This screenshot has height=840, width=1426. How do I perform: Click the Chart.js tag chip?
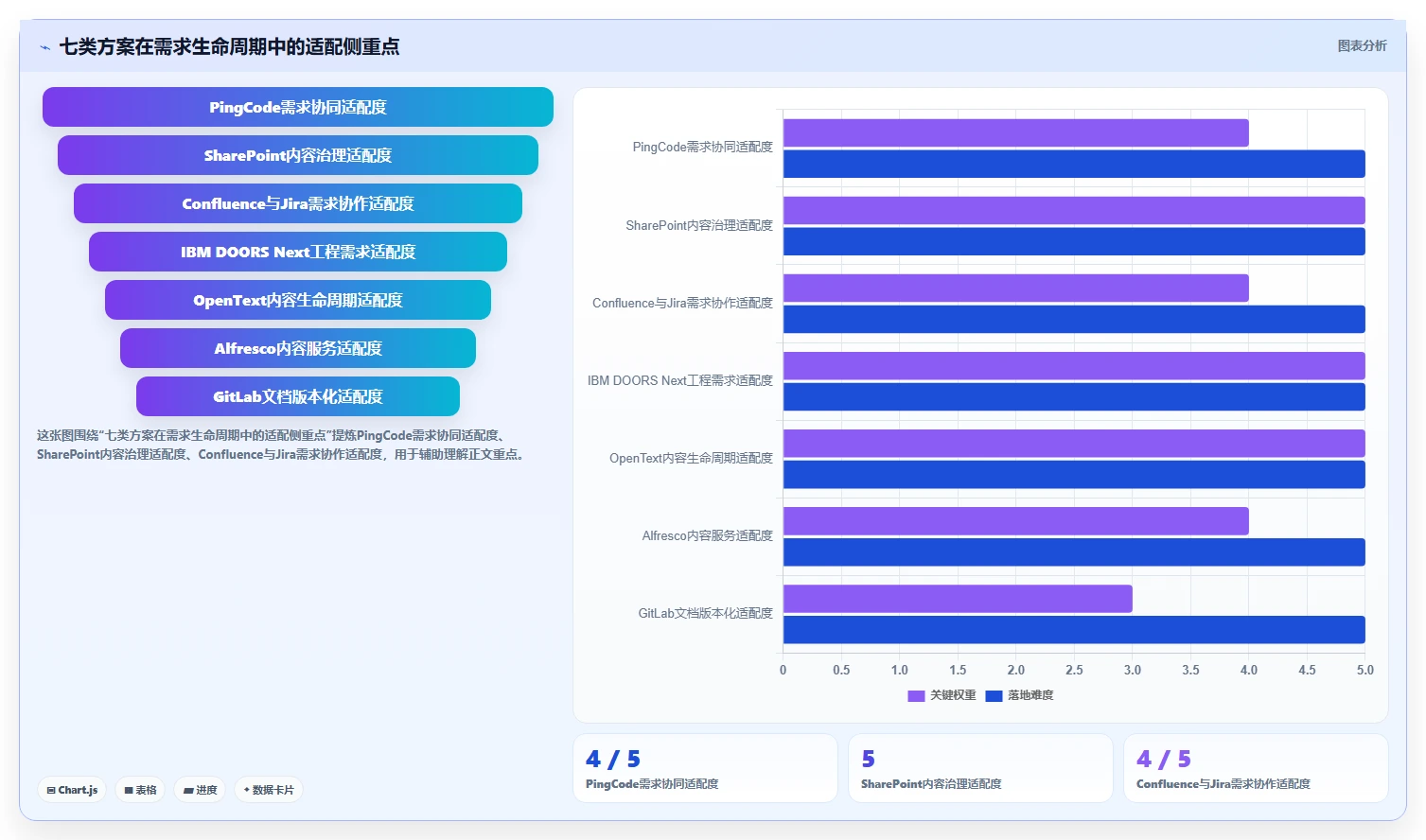tap(72, 790)
